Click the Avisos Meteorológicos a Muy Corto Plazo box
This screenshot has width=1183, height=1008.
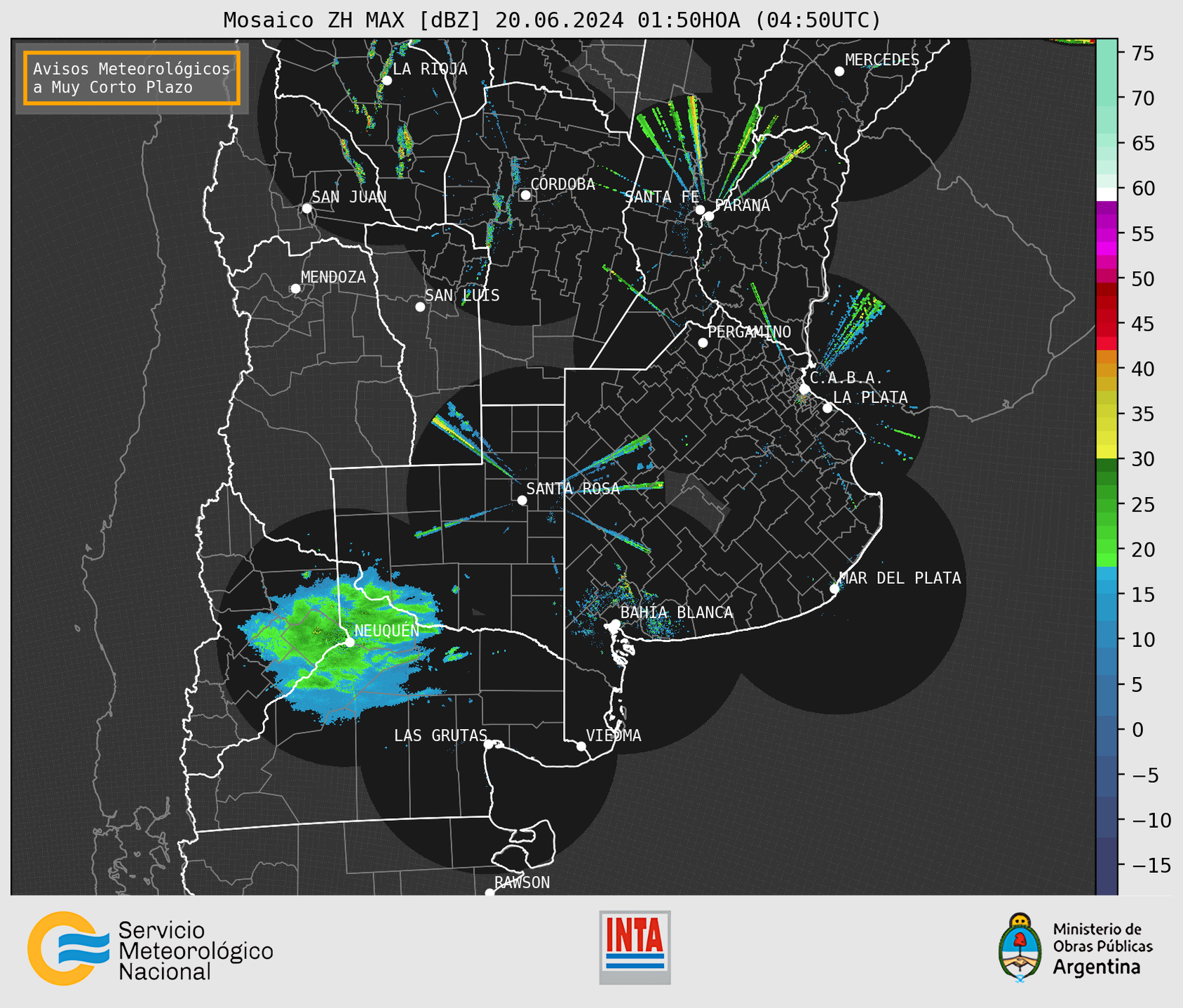(x=132, y=78)
